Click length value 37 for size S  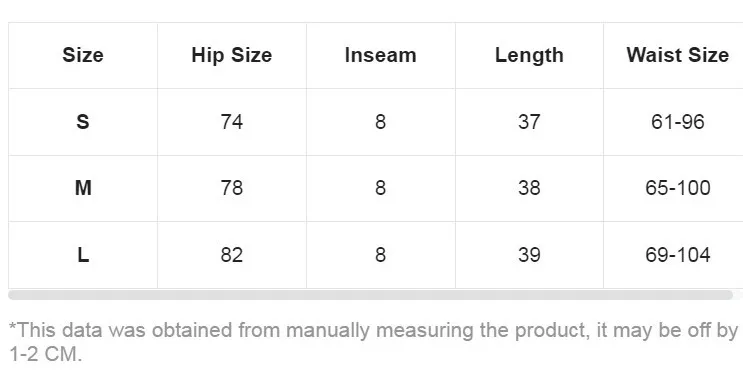point(529,122)
